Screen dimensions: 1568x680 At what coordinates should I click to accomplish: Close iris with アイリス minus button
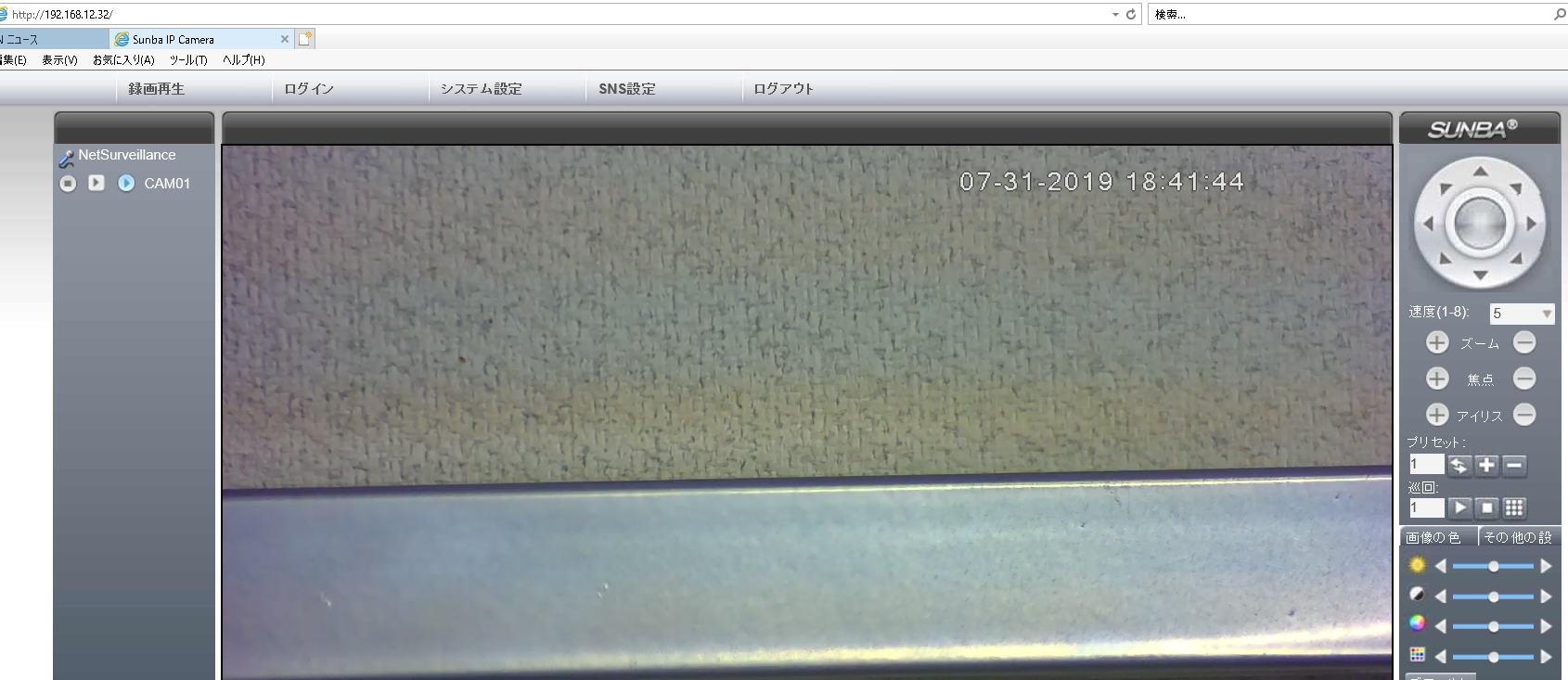1524,415
